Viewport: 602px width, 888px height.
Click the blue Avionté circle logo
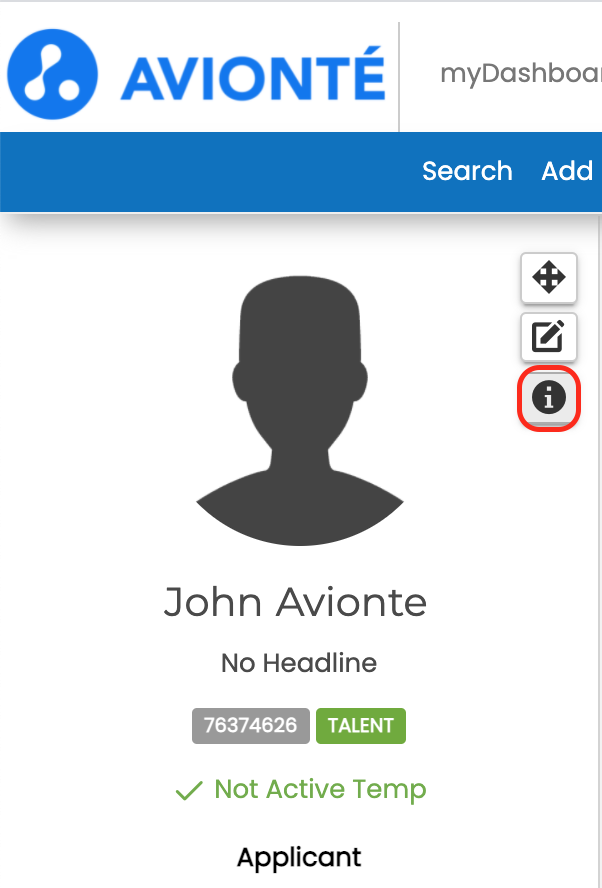pyautogui.click(x=52, y=74)
